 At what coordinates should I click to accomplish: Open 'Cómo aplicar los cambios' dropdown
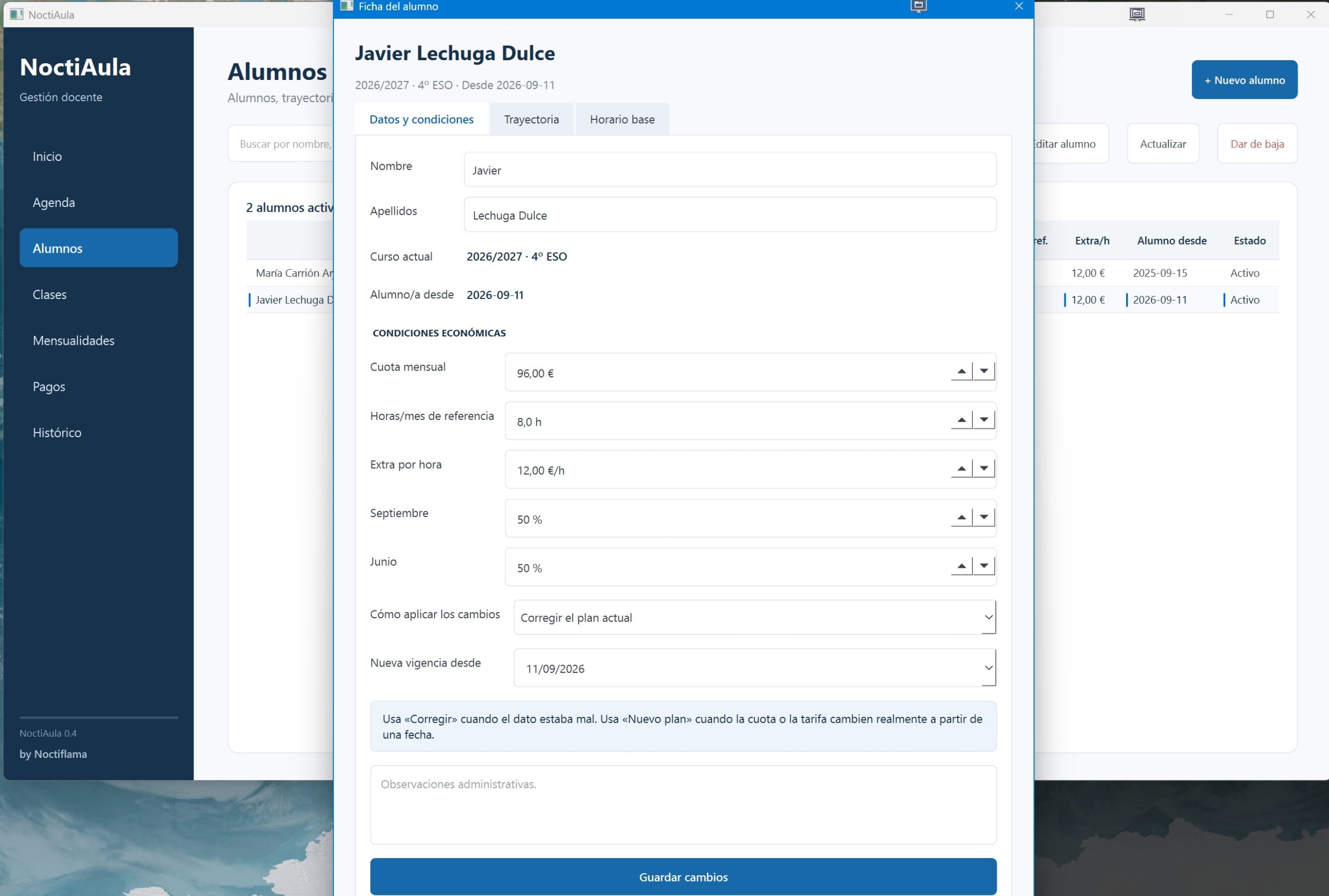click(x=754, y=617)
